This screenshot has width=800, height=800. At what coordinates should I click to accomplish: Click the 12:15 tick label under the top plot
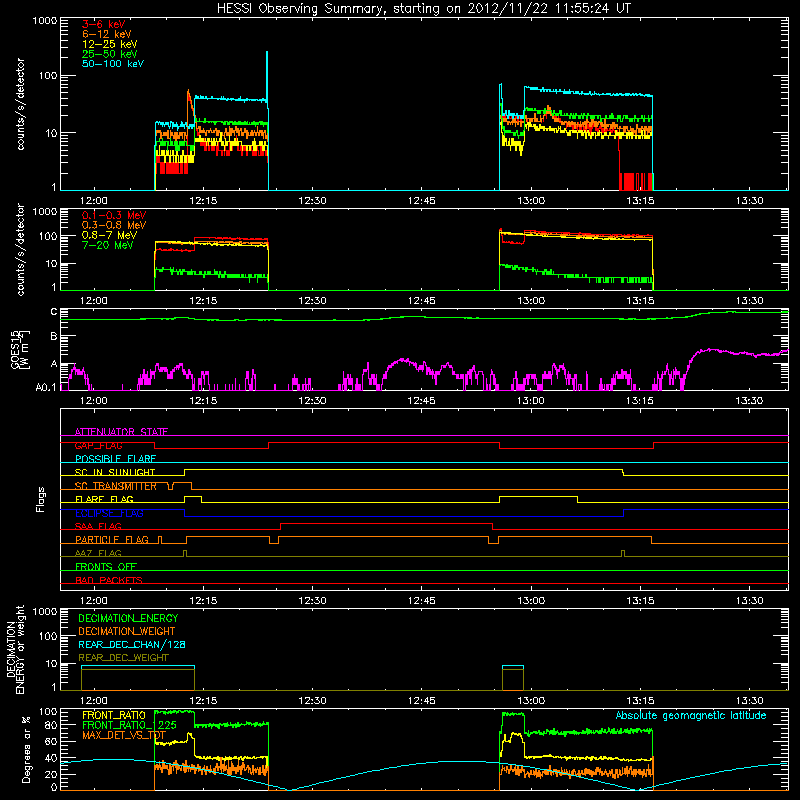203,201
